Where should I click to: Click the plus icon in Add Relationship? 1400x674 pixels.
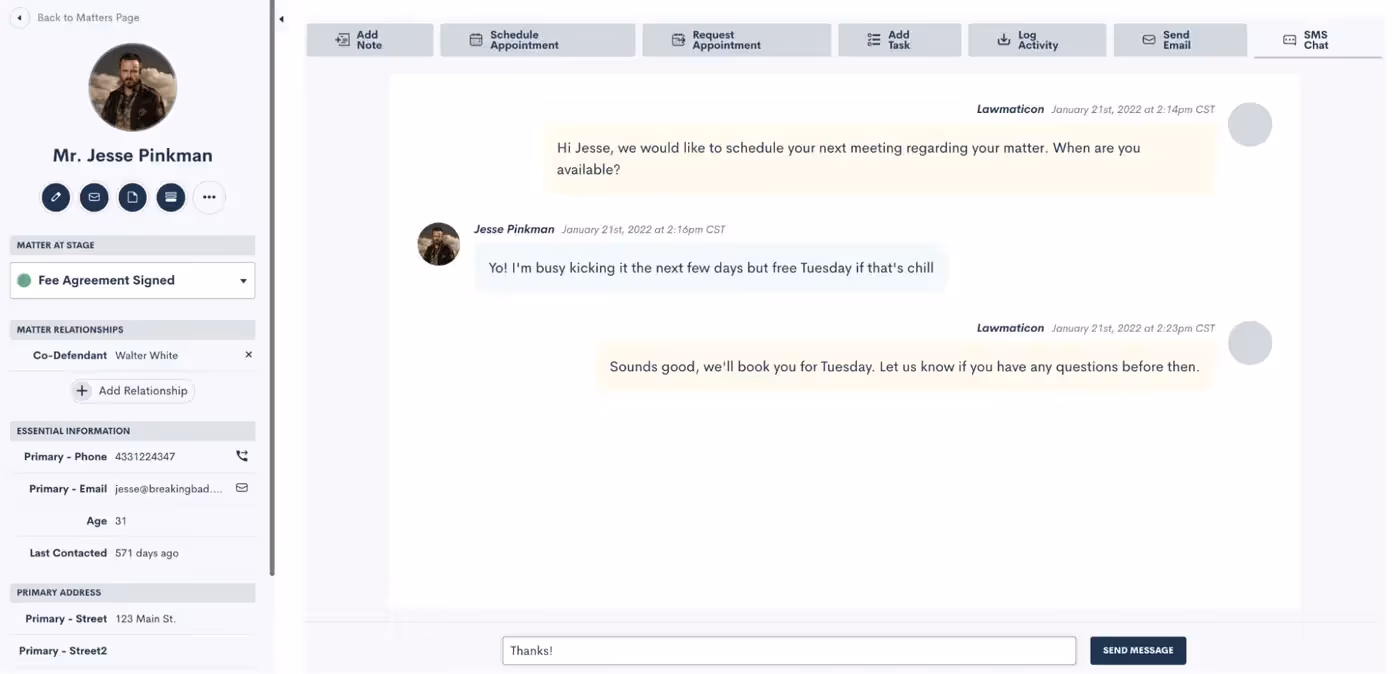[x=83, y=391]
